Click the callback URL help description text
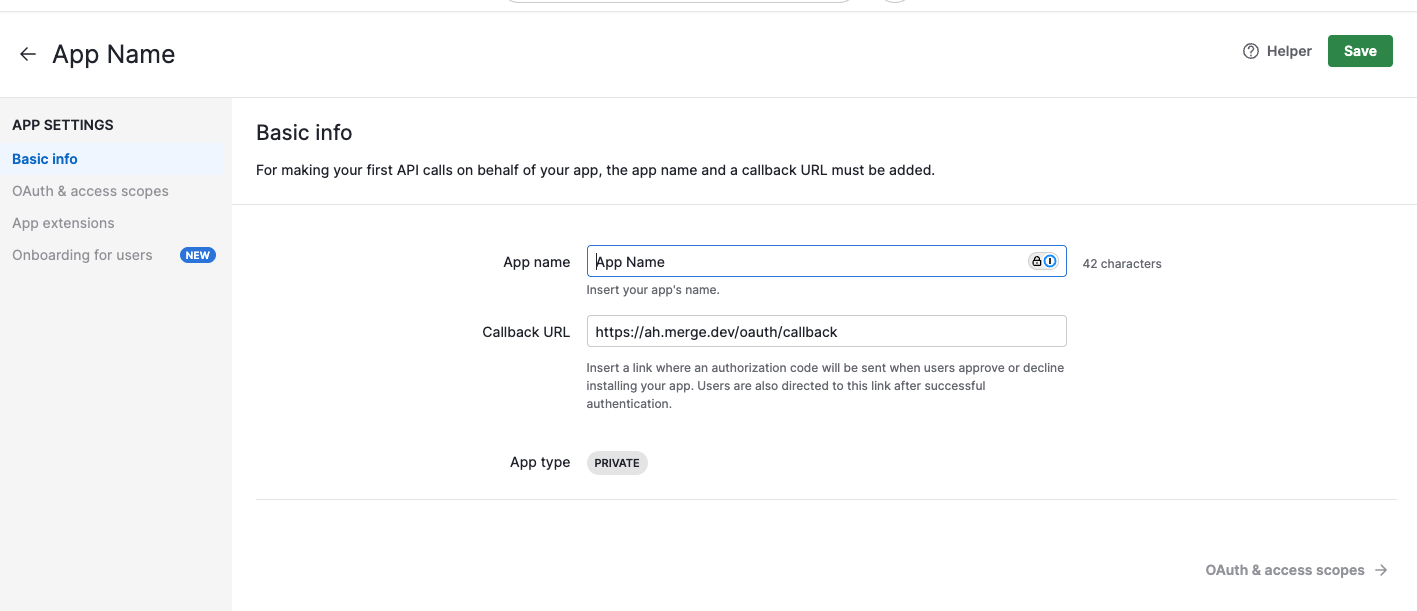The width and height of the screenshot is (1417, 611). (825, 386)
